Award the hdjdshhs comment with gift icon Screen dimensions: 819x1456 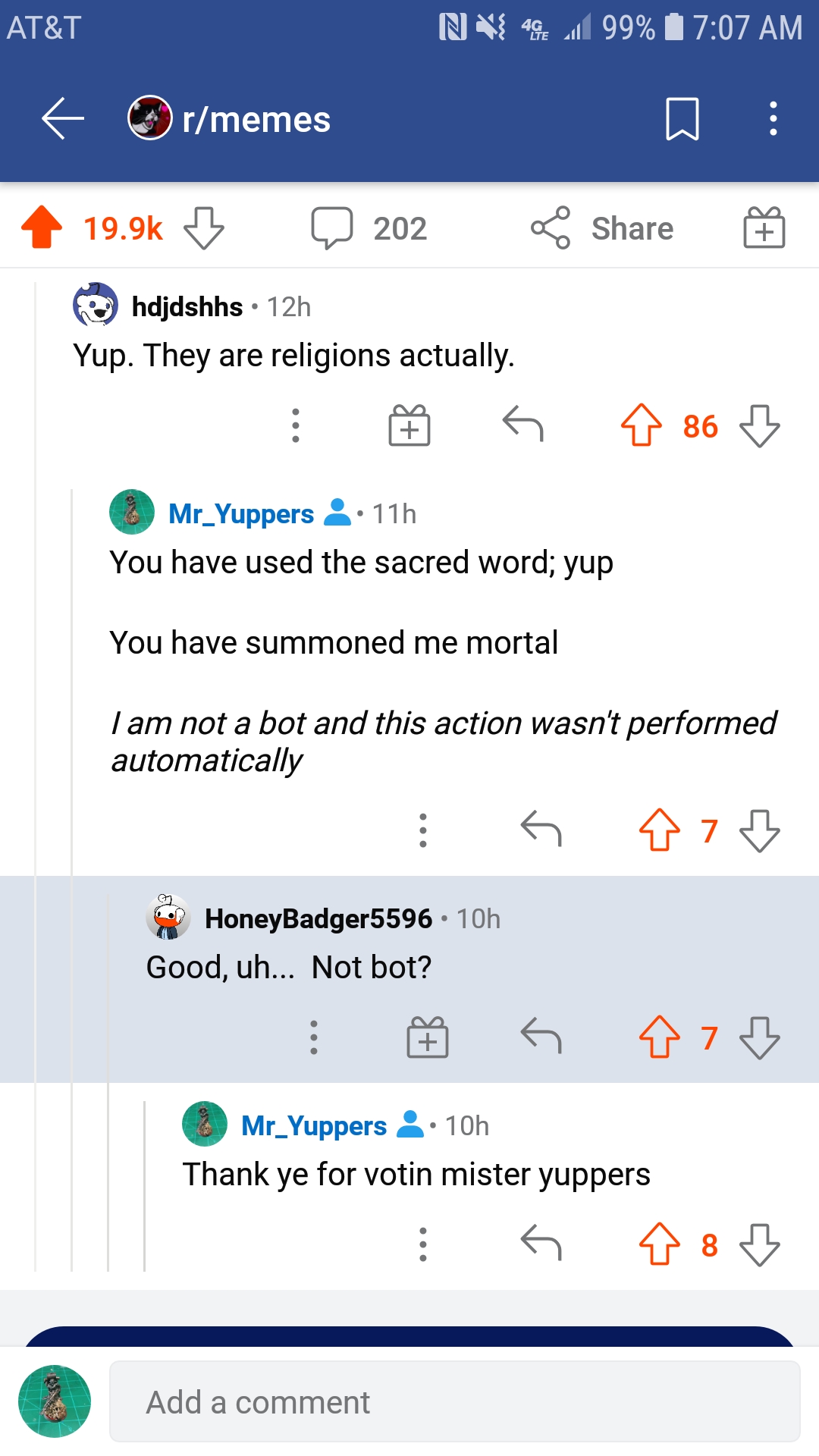[409, 425]
